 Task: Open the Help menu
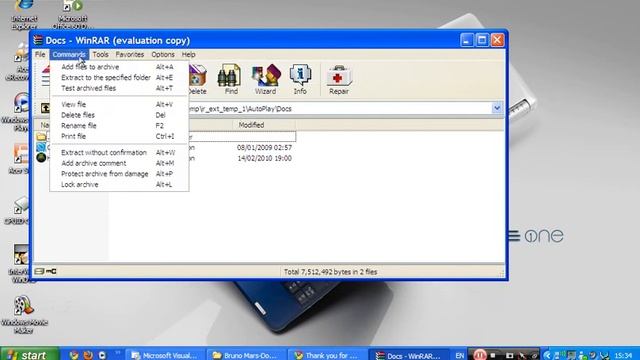click(x=189, y=54)
